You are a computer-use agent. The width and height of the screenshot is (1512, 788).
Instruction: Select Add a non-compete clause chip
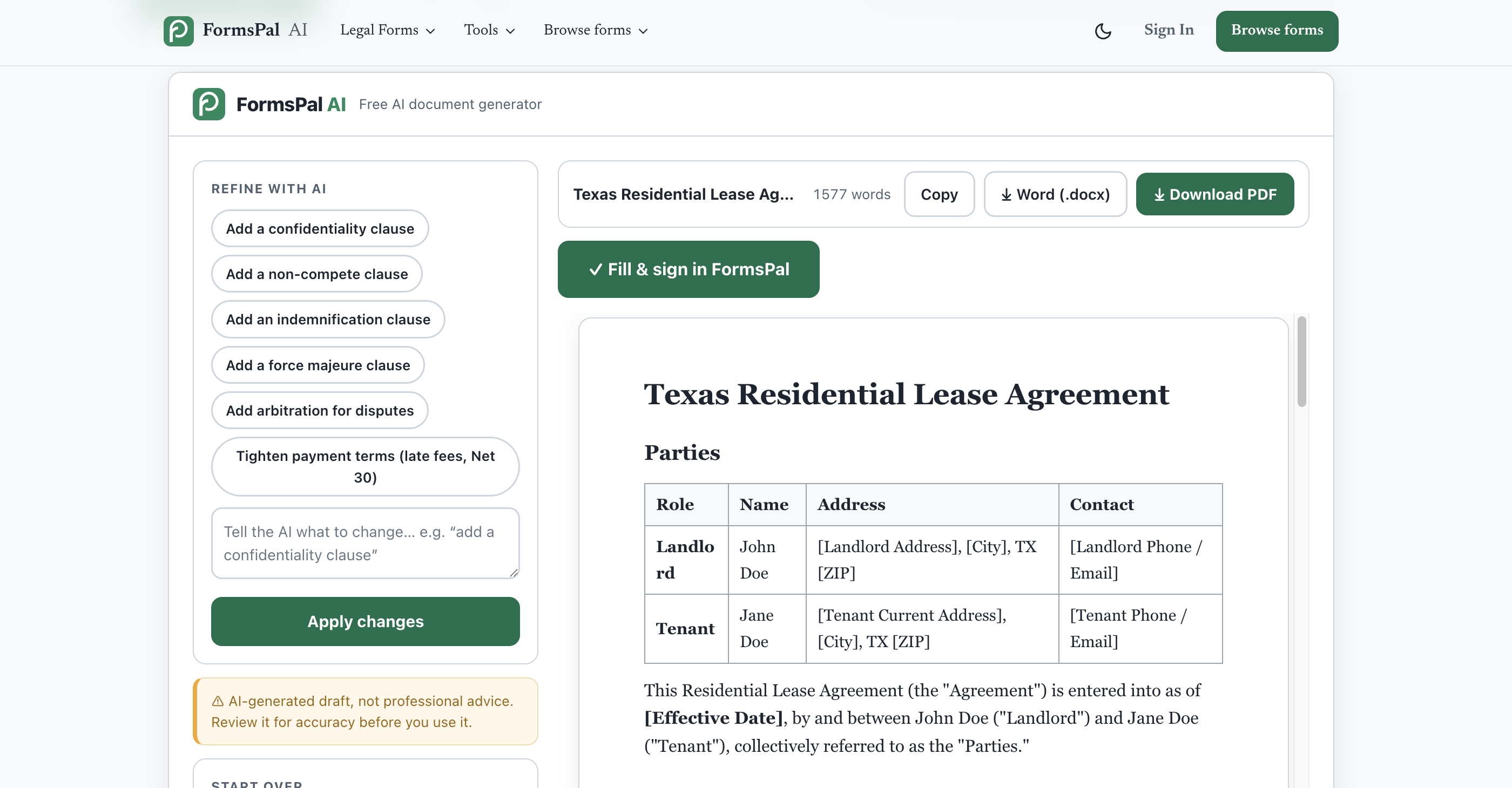point(316,274)
